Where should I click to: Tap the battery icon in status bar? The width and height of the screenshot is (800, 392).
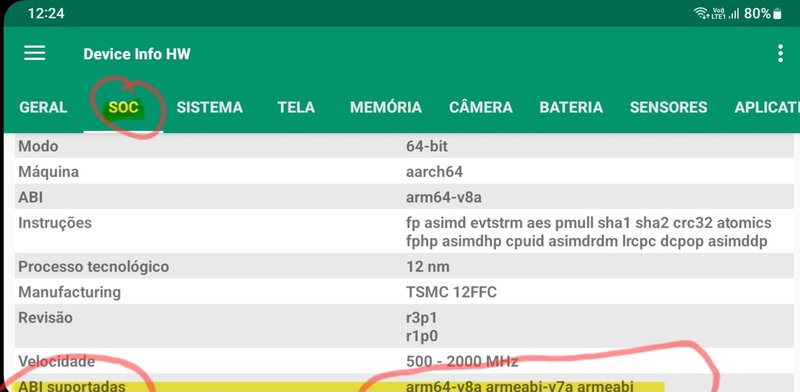(x=777, y=14)
